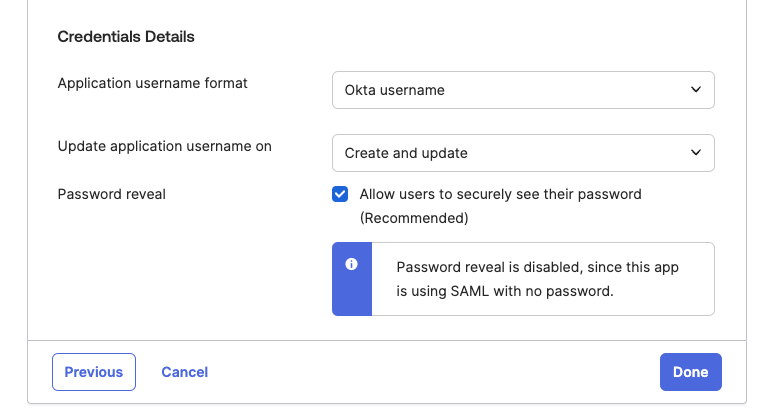Select the 'Okta username' combo box value
The height and width of the screenshot is (420, 766).
pyautogui.click(x=395, y=90)
